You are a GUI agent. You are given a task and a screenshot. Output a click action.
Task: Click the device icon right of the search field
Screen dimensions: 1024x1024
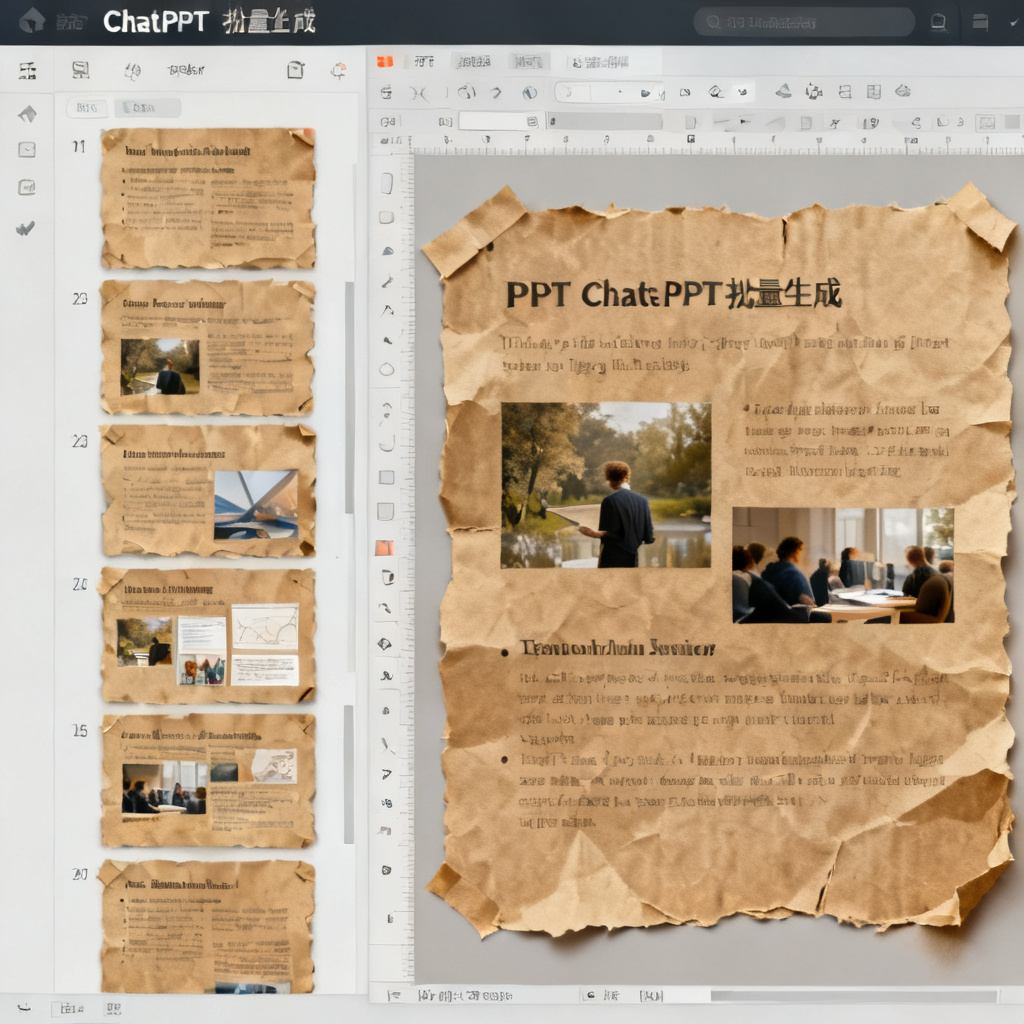click(938, 22)
